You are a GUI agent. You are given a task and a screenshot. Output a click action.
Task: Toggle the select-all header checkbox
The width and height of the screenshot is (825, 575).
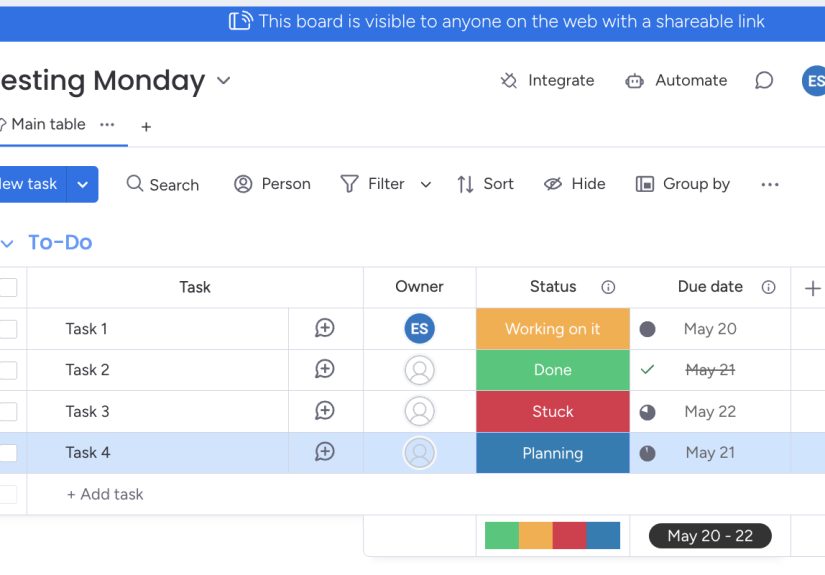pos(8,287)
